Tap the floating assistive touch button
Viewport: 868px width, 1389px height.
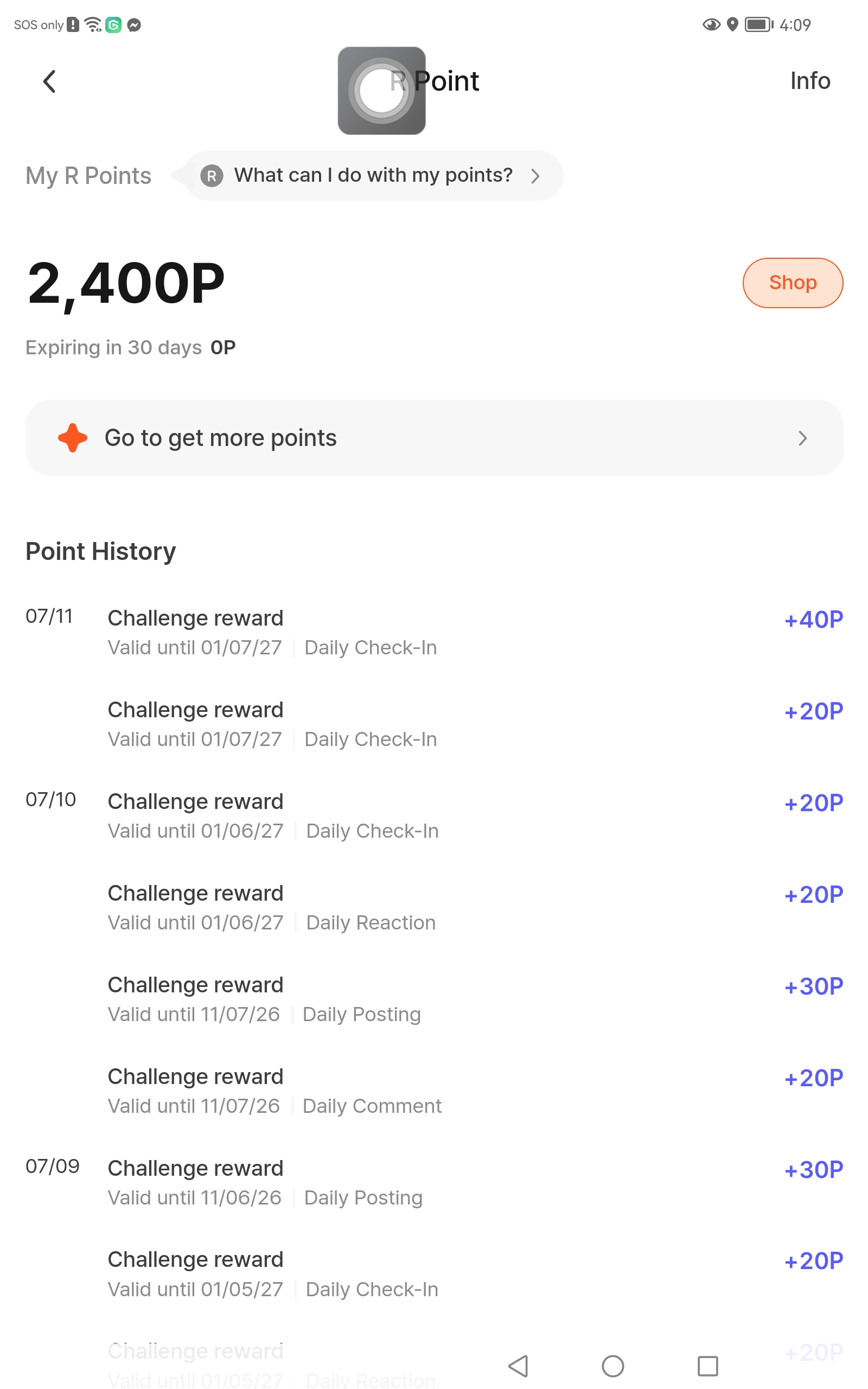381,91
